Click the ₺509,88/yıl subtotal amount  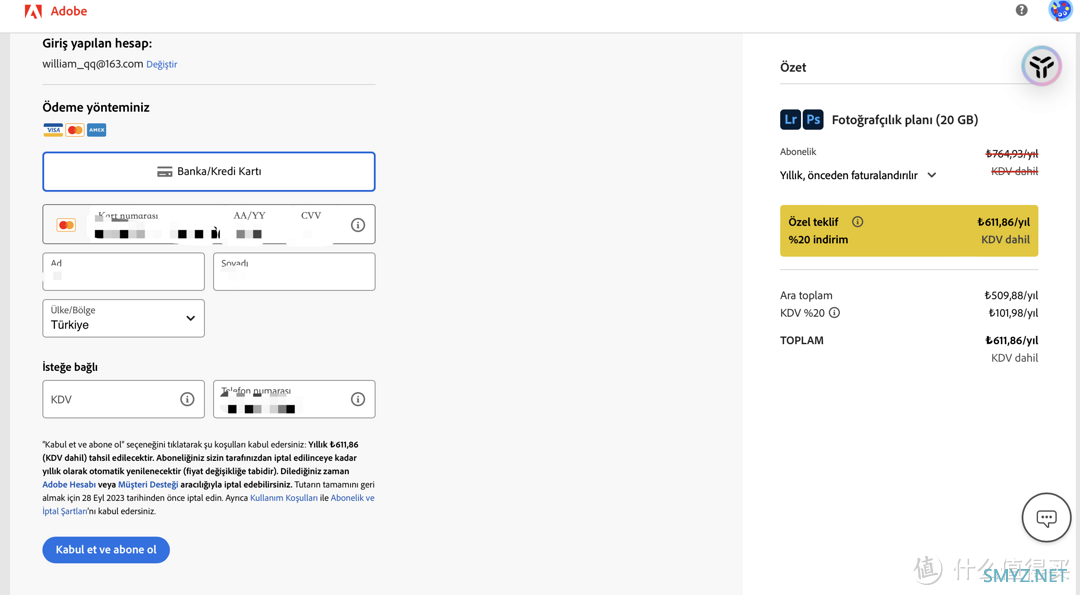(x=1011, y=295)
